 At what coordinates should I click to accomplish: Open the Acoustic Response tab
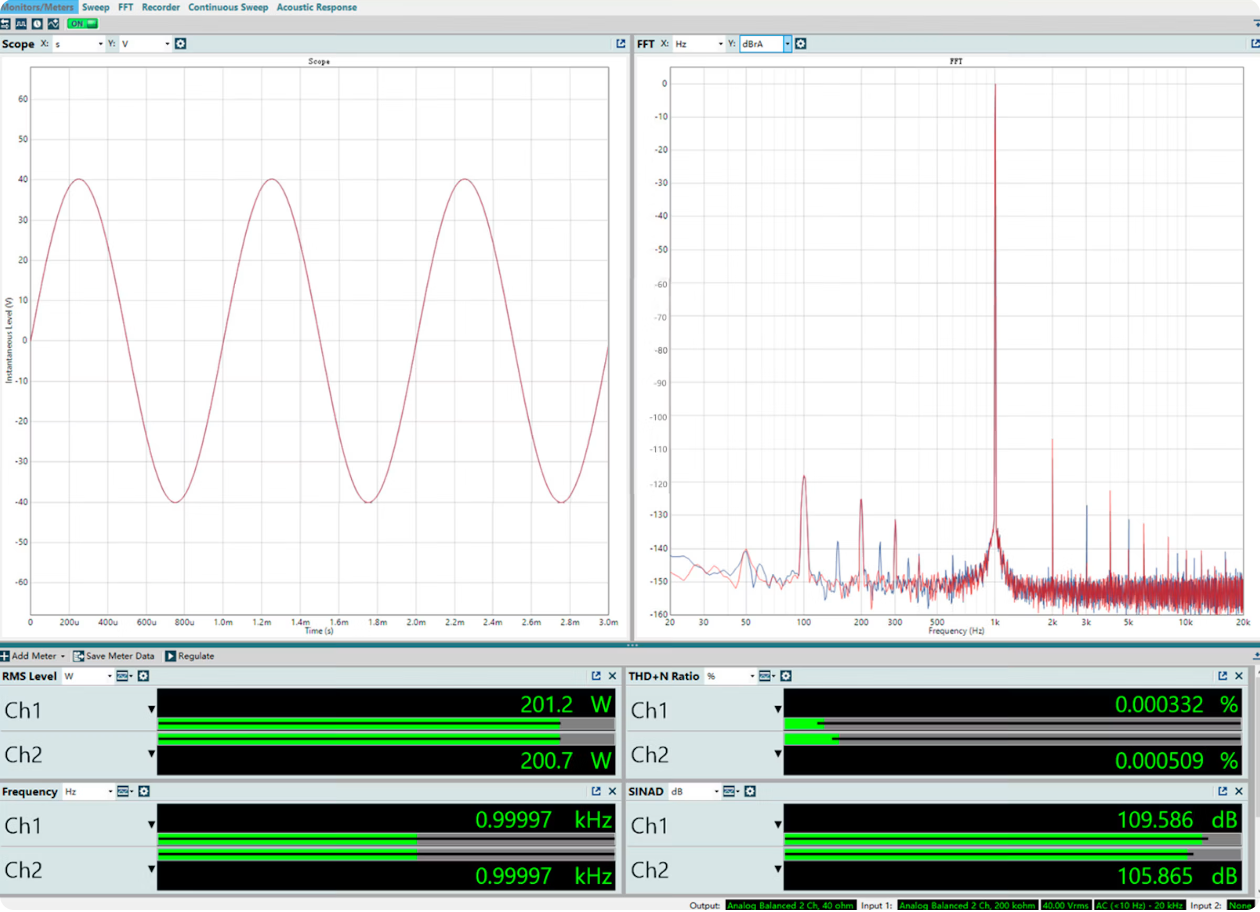(316, 7)
